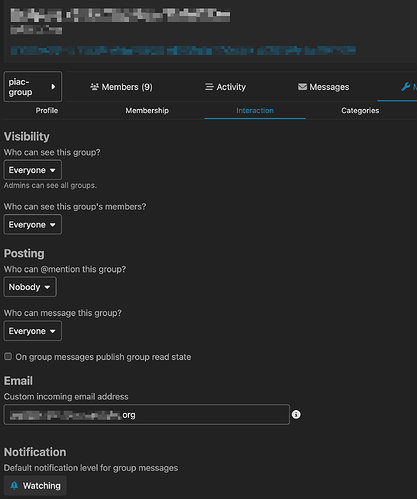Image resolution: width=417 pixels, height=499 pixels.
Task: Open the blurred blue link in header
Action: tap(183, 51)
